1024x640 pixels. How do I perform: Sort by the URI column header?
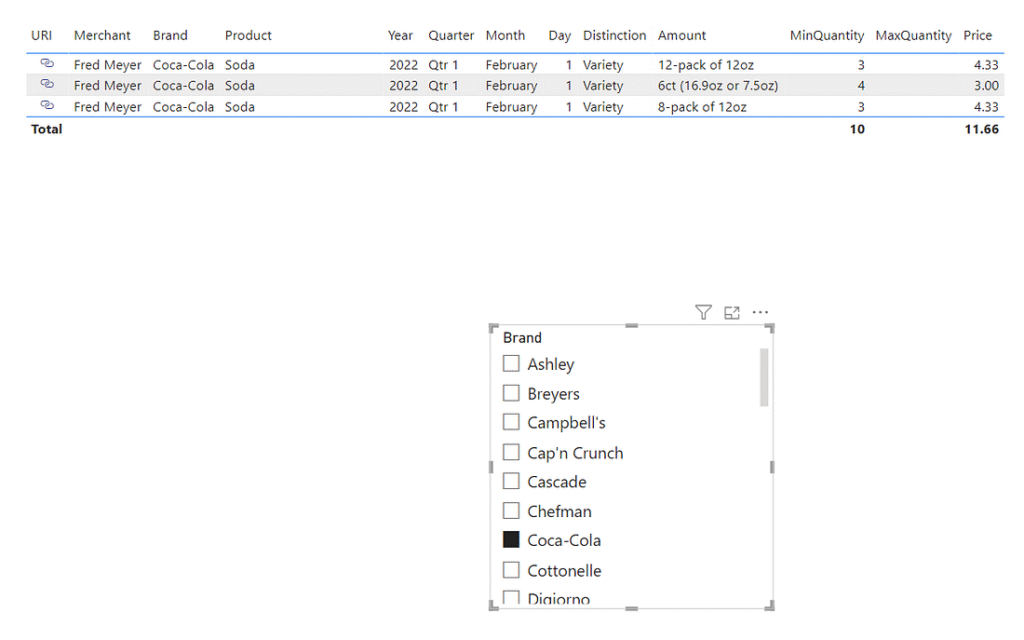tap(42, 35)
